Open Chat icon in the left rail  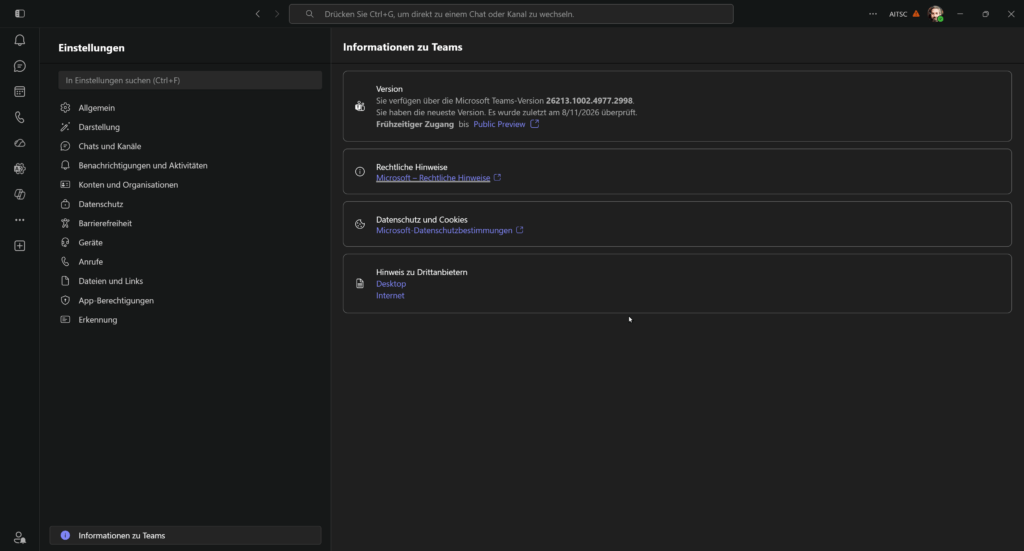point(20,66)
